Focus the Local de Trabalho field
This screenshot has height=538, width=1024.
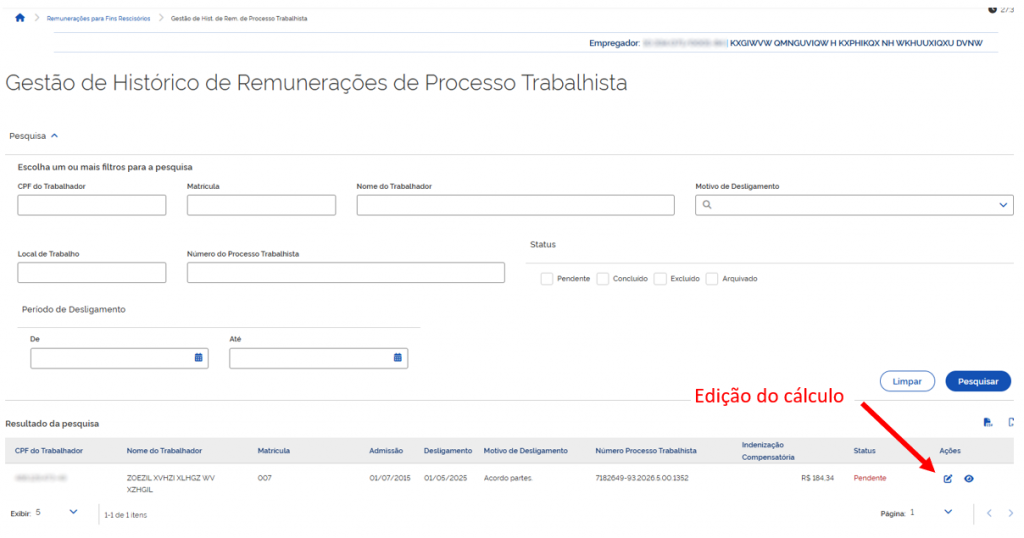tap(91, 272)
